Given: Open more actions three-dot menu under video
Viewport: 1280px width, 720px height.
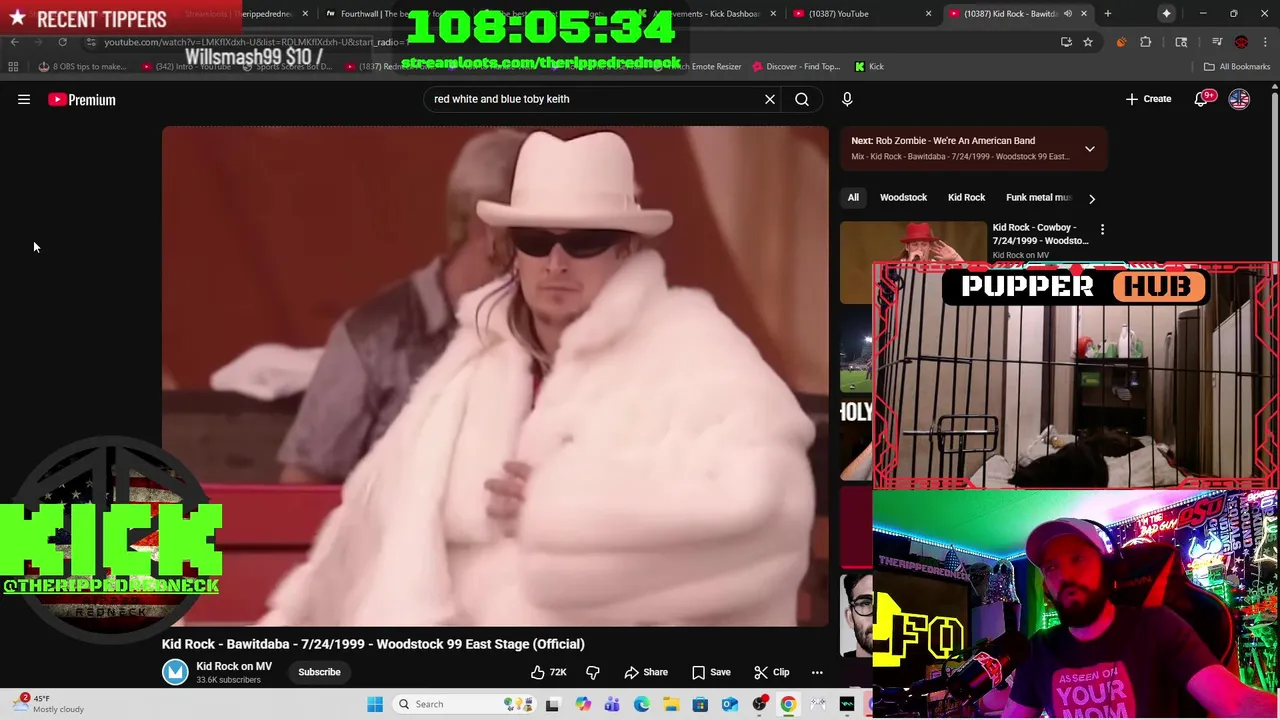Looking at the screenshot, I should point(817,672).
